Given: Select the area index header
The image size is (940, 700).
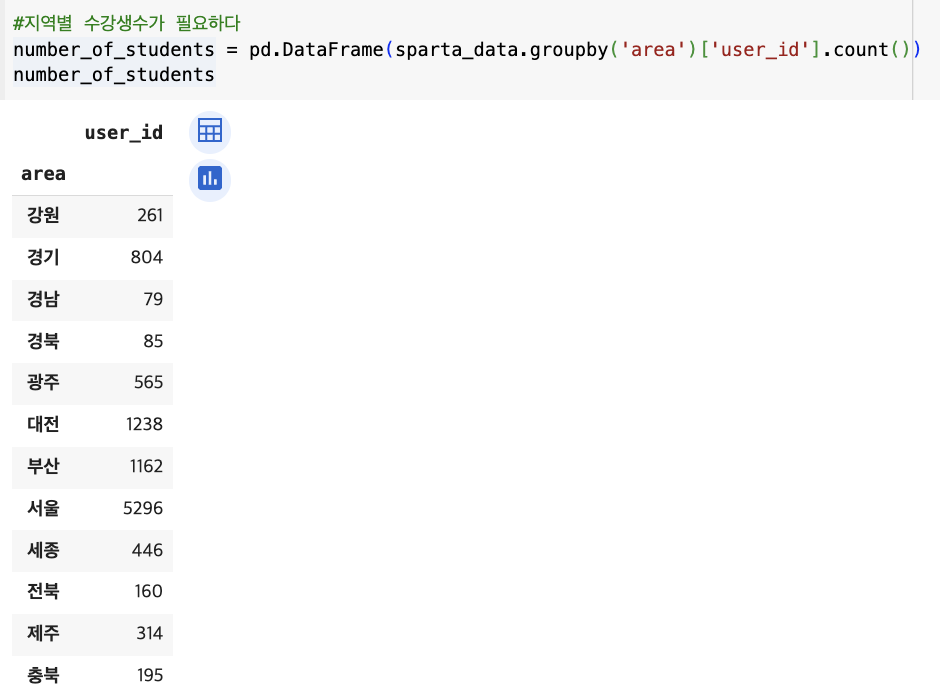Looking at the screenshot, I should click(x=43, y=174).
